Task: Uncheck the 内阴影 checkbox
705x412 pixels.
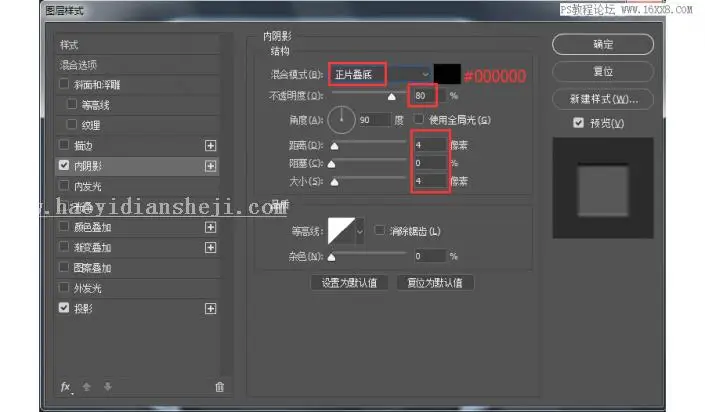Action: [64, 165]
